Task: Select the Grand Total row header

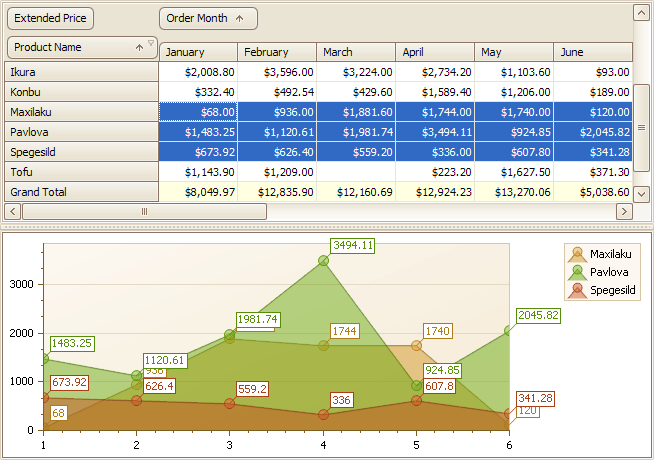Action: click(x=82, y=192)
